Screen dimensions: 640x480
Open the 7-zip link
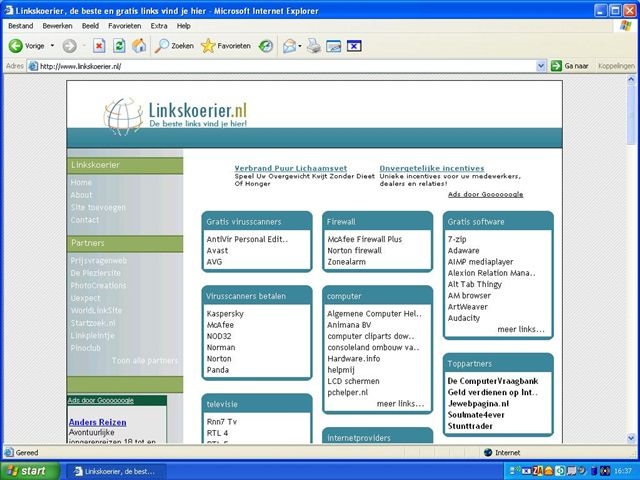457,239
